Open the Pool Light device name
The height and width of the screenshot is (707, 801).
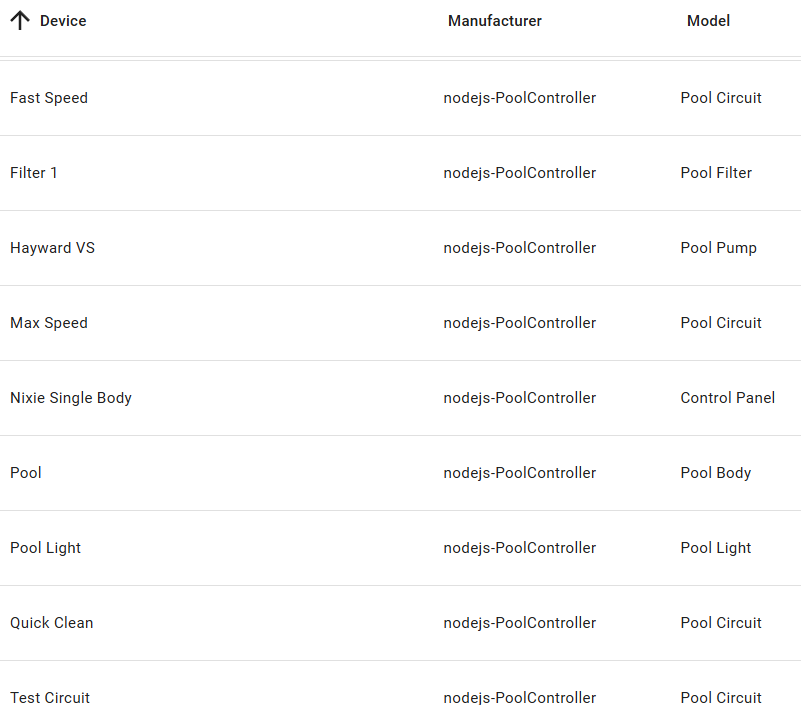tap(45, 548)
